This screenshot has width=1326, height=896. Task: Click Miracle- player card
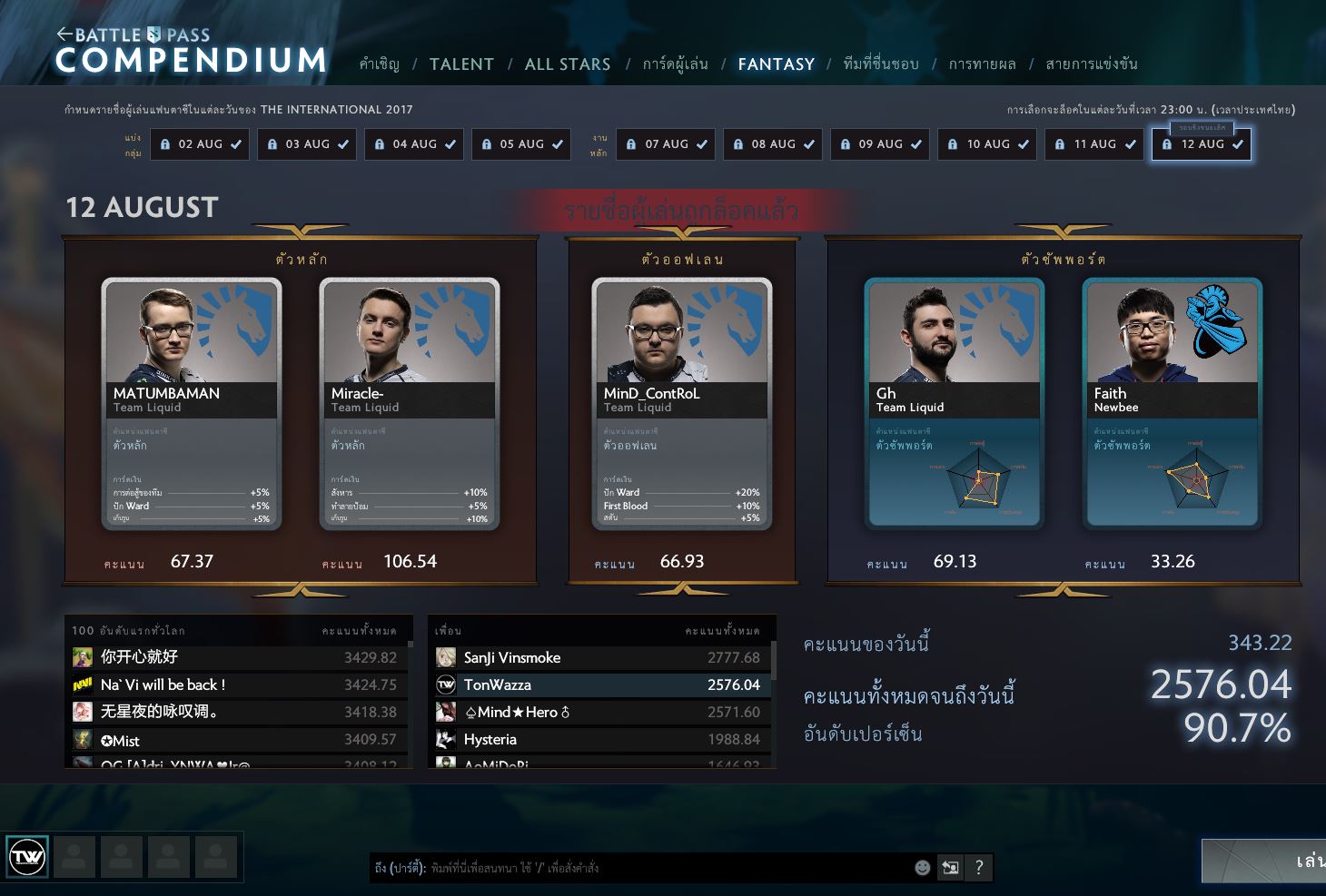pos(410,403)
